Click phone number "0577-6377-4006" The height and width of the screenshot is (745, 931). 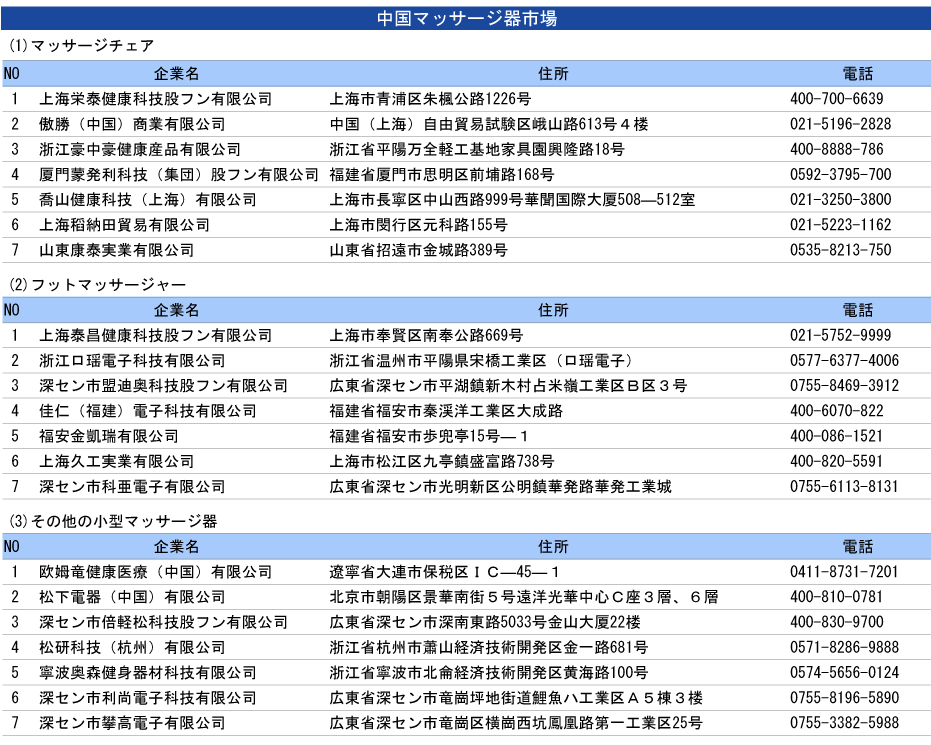point(844,360)
